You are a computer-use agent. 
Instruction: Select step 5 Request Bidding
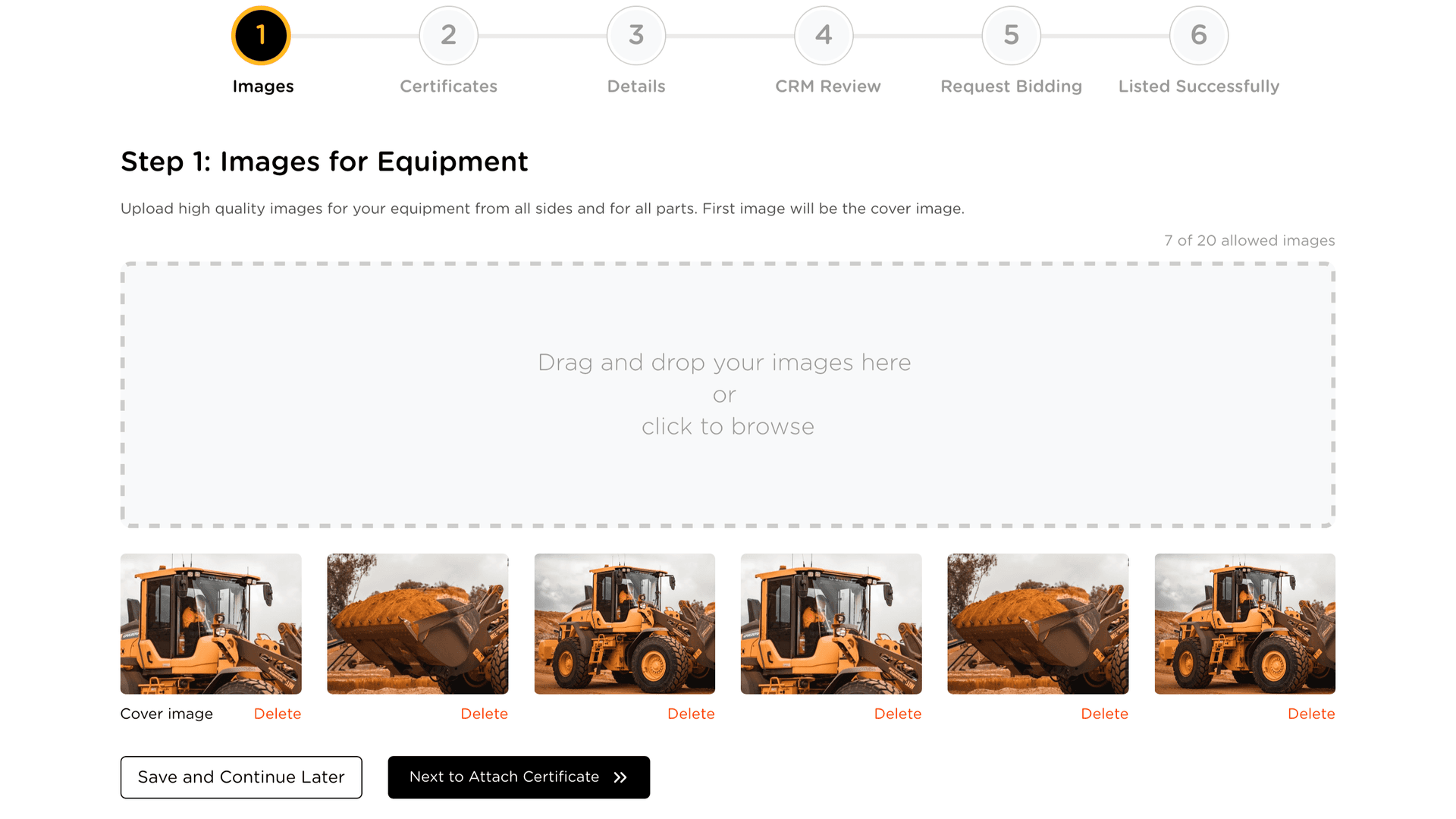1011,36
